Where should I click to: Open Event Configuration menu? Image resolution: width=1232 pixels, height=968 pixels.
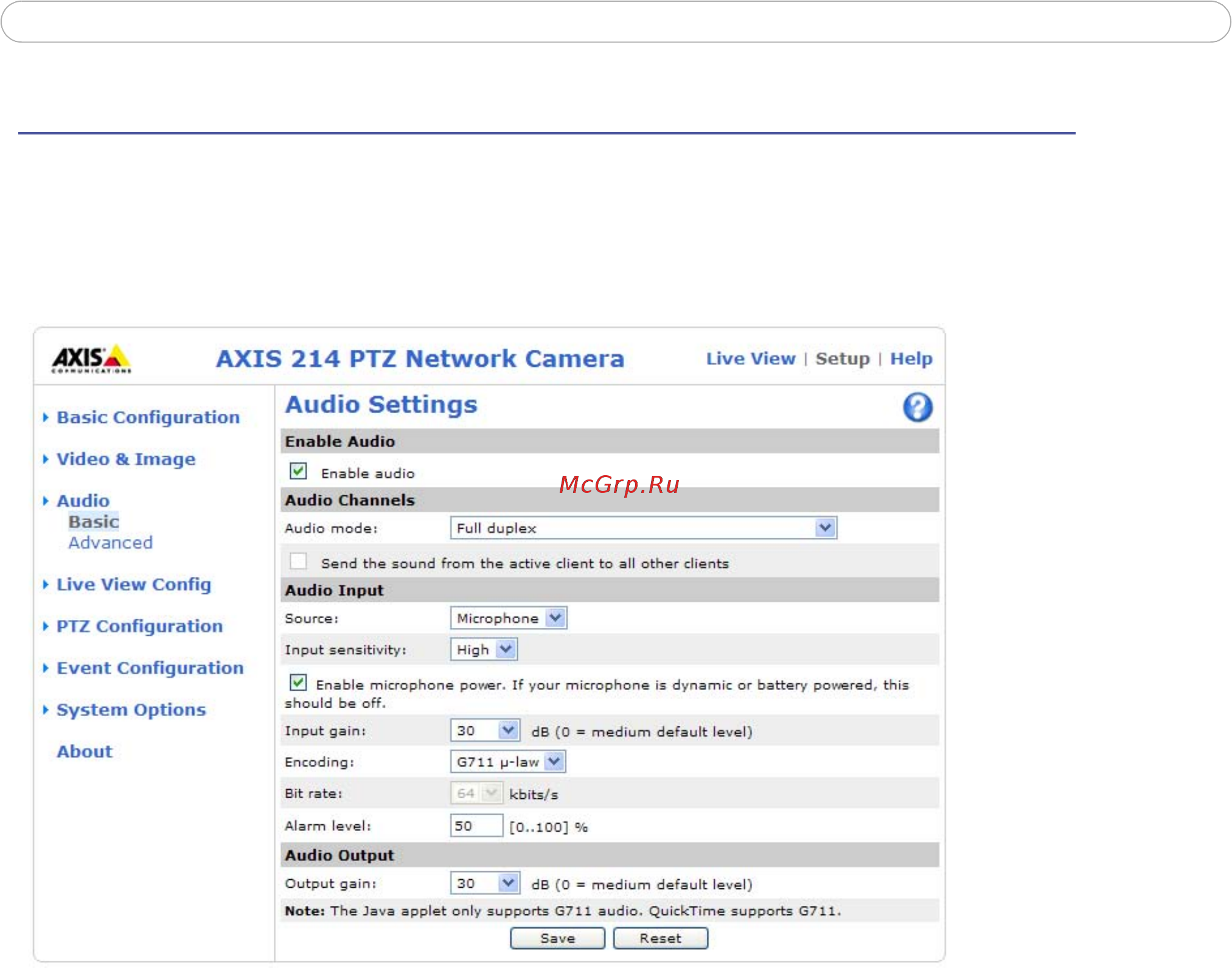coord(150,668)
